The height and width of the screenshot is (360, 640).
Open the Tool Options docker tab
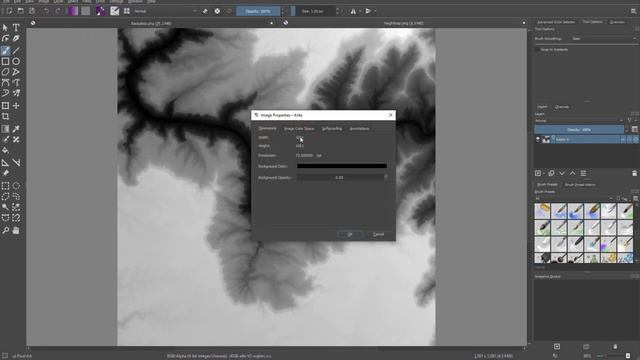click(x=592, y=22)
